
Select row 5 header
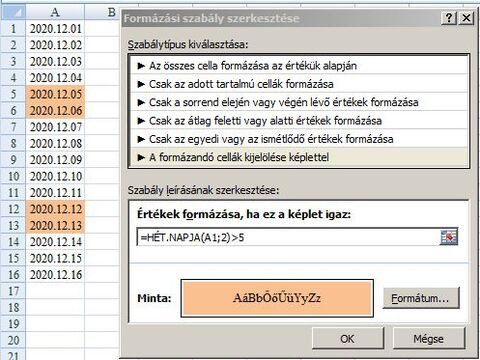tap(13, 94)
